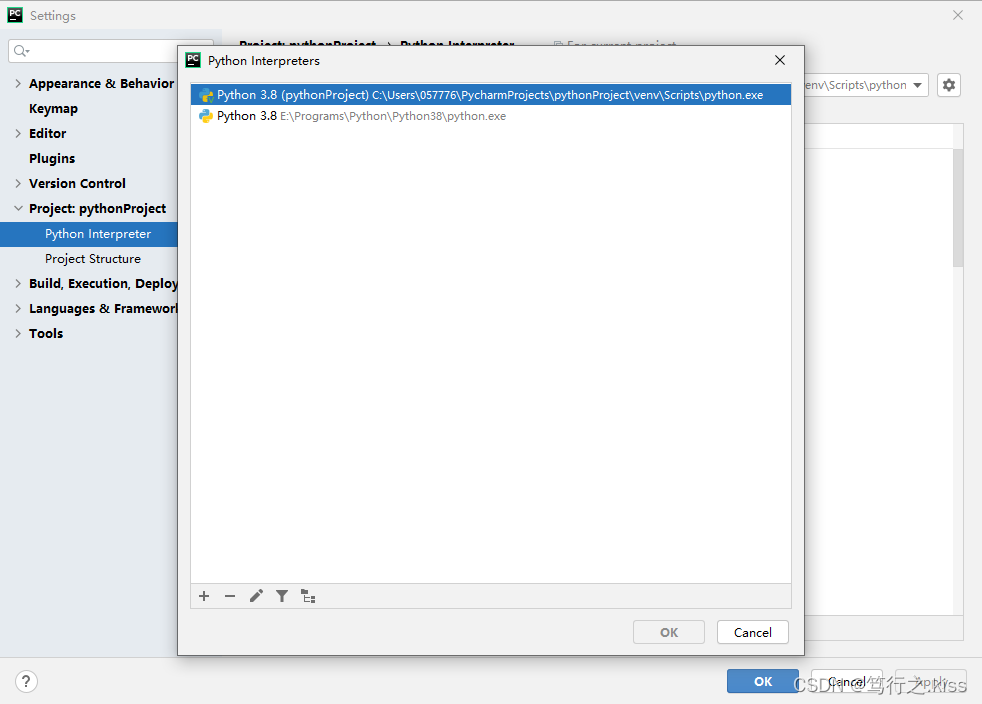Click the PyCharm icon in Interpreters title
982x704 pixels.
[193, 60]
